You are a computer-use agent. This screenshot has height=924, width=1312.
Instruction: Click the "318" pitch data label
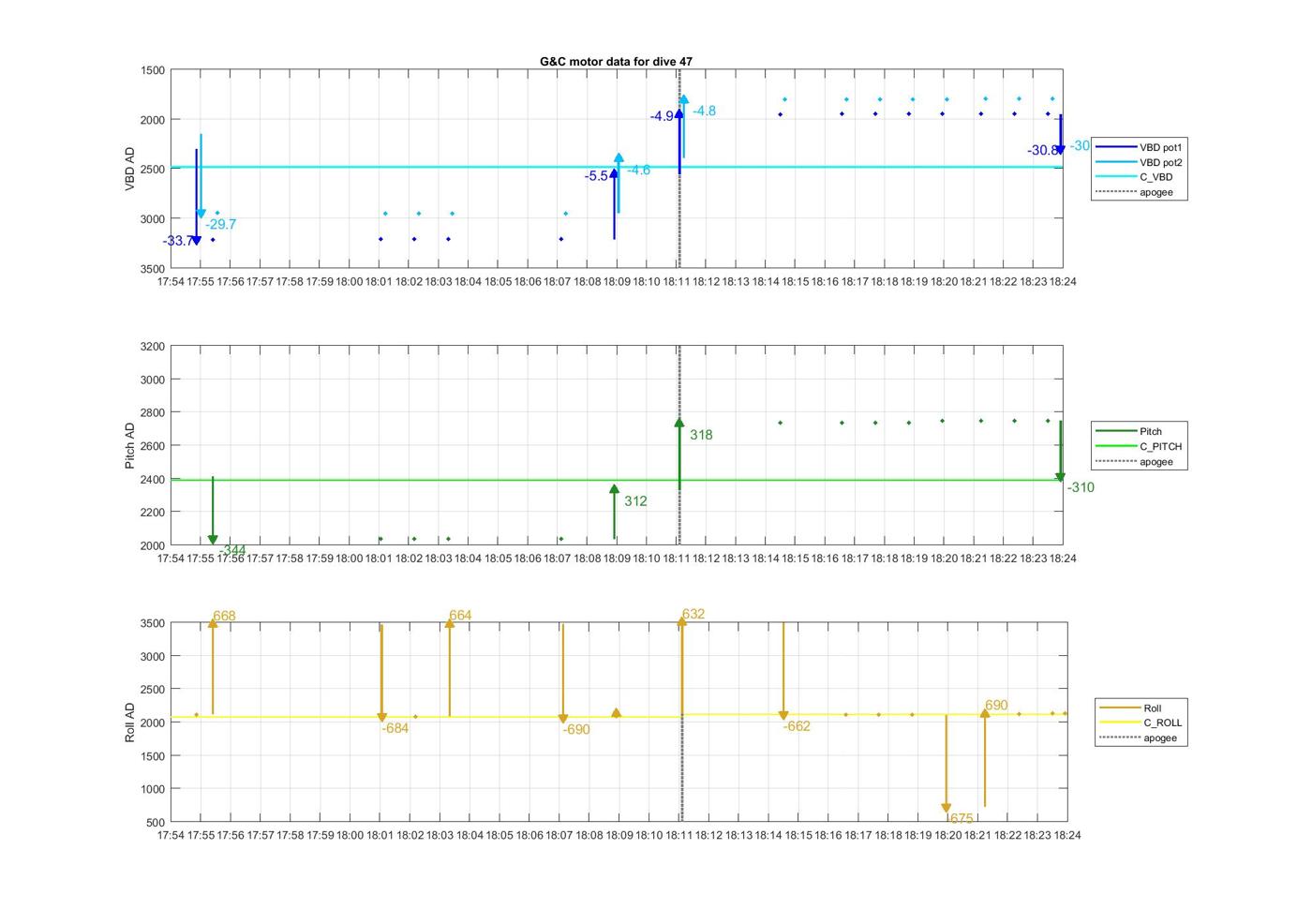[701, 435]
